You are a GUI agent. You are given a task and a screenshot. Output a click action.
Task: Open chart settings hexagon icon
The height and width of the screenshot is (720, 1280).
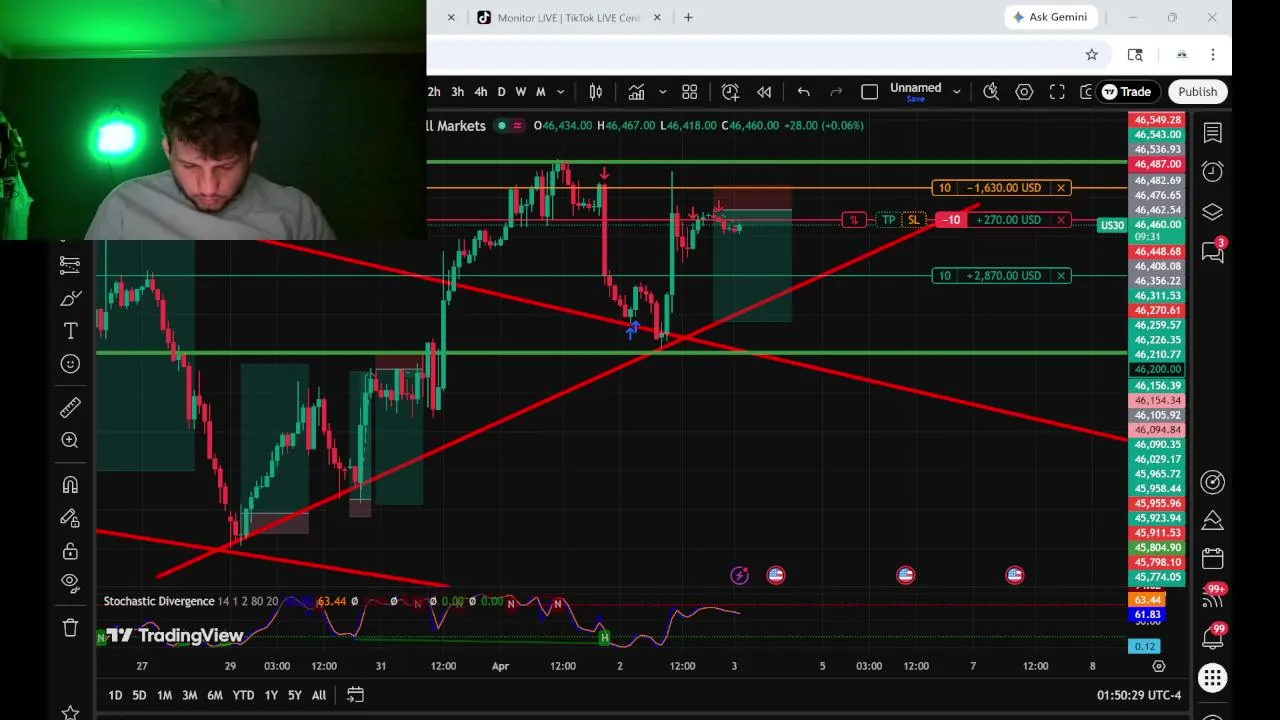[1024, 92]
